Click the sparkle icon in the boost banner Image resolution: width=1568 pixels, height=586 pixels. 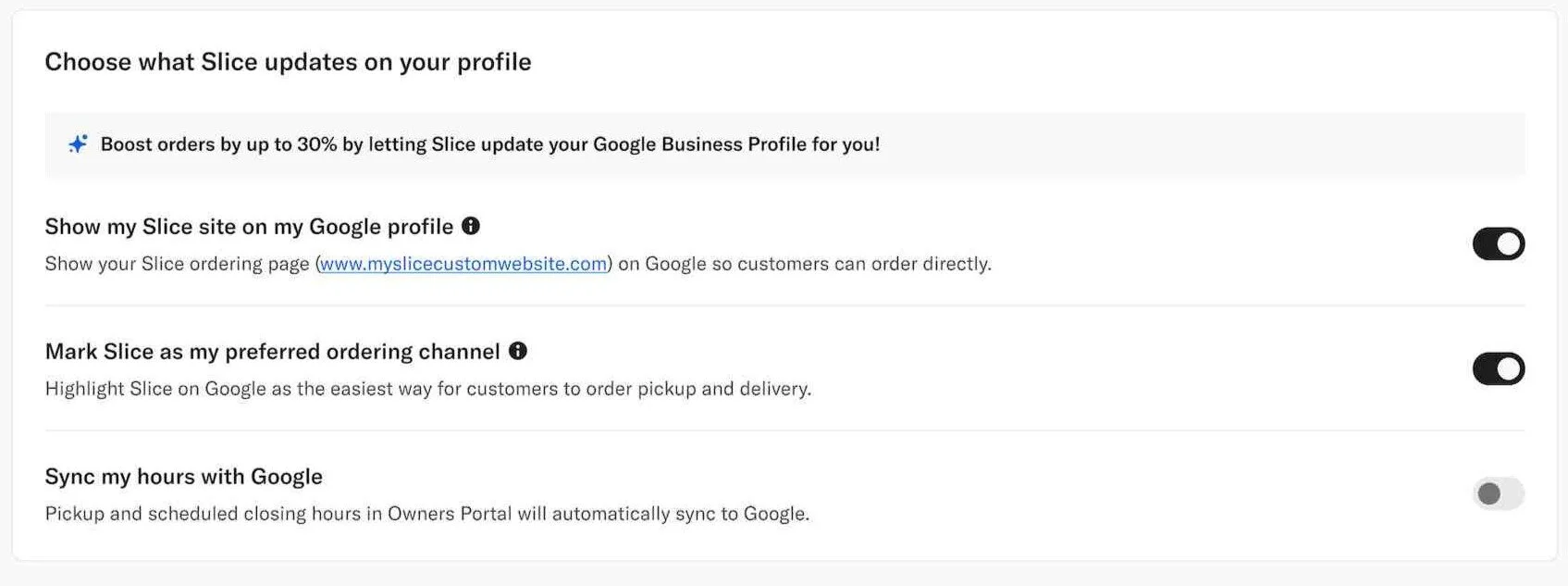tap(78, 144)
